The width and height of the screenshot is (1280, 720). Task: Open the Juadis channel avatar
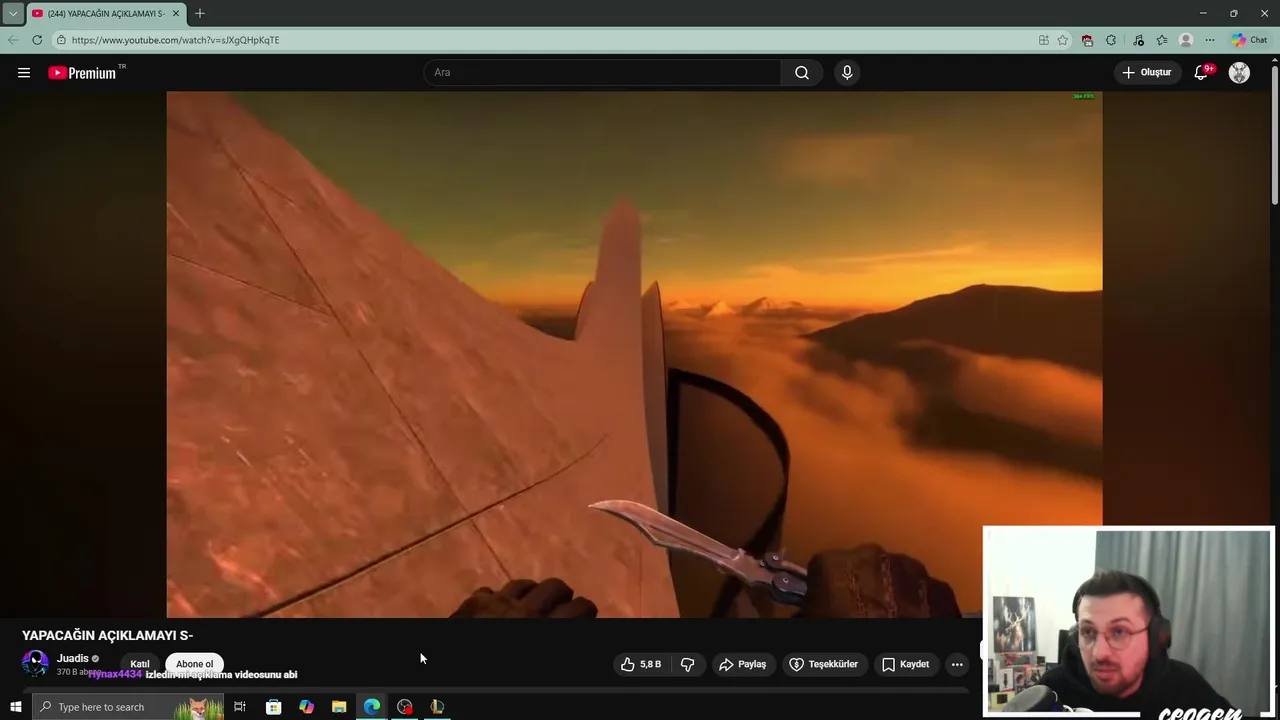[x=35, y=663]
